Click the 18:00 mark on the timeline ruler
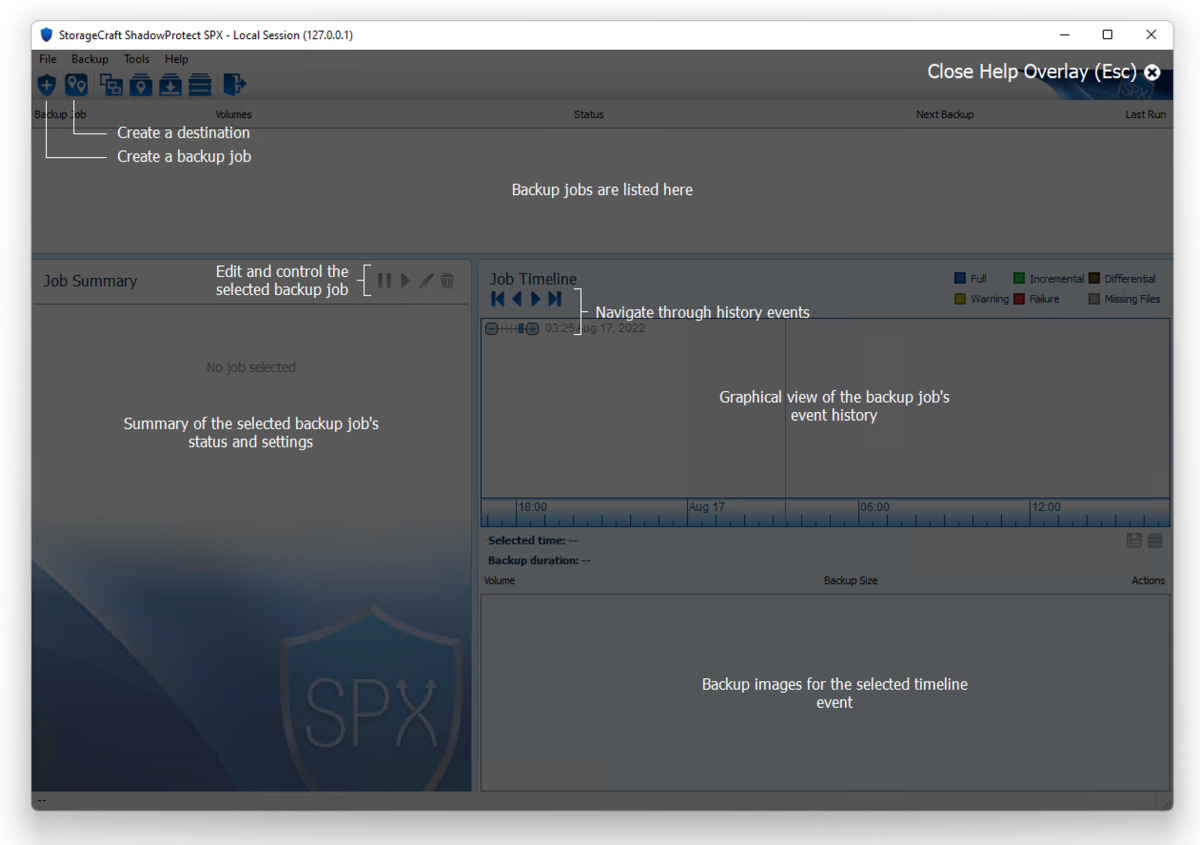This screenshot has width=1200, height=845. (533, 508)
